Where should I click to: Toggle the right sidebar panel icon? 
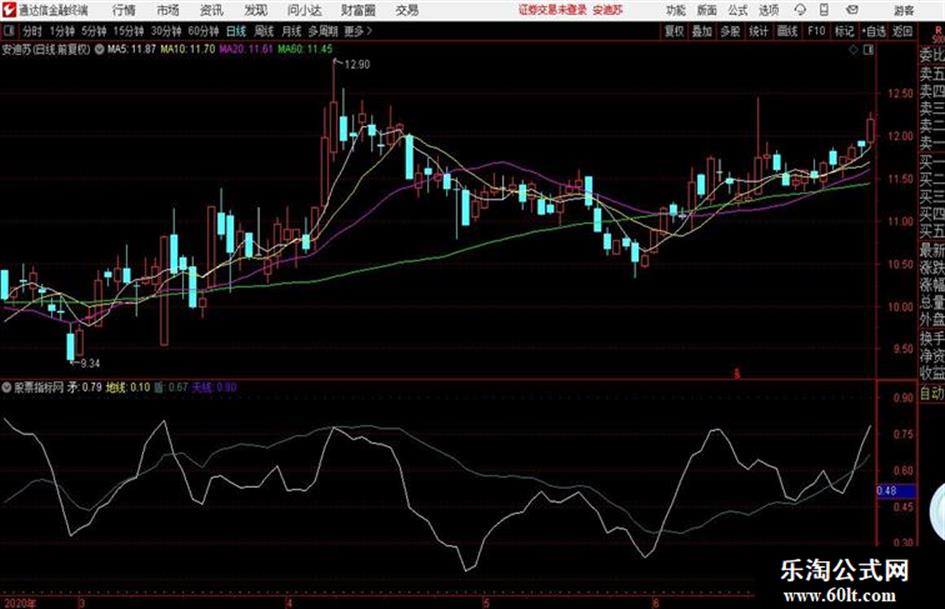coord(868,50)
